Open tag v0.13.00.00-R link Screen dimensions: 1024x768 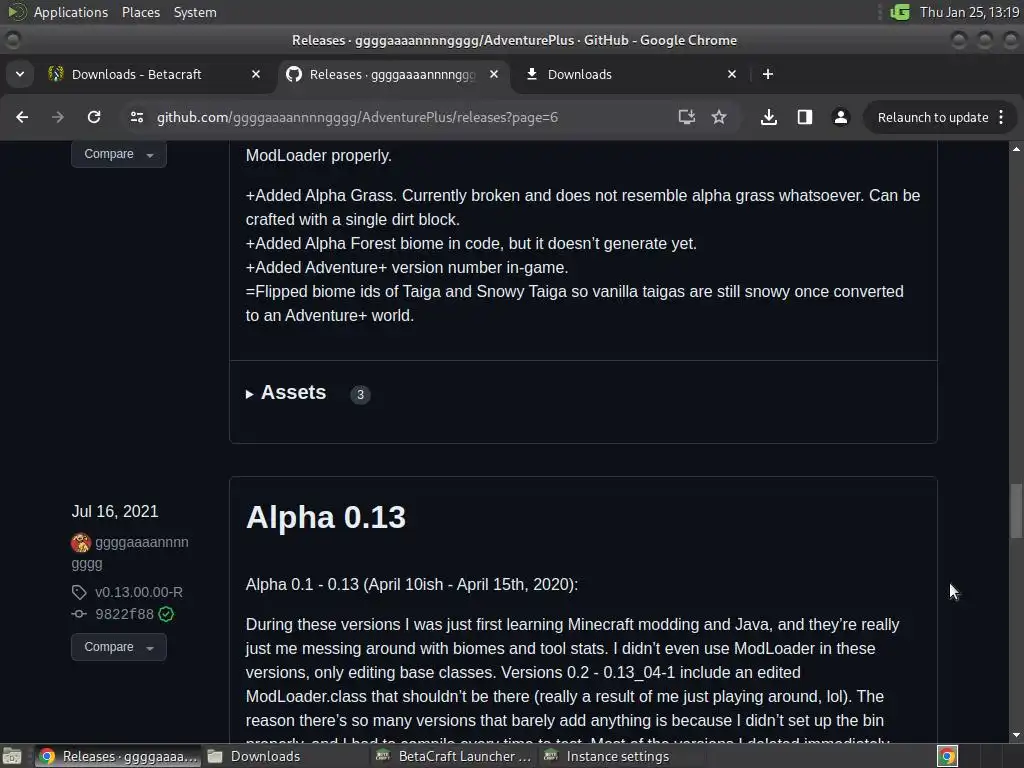pyautogui.click(x=138, y=592)
